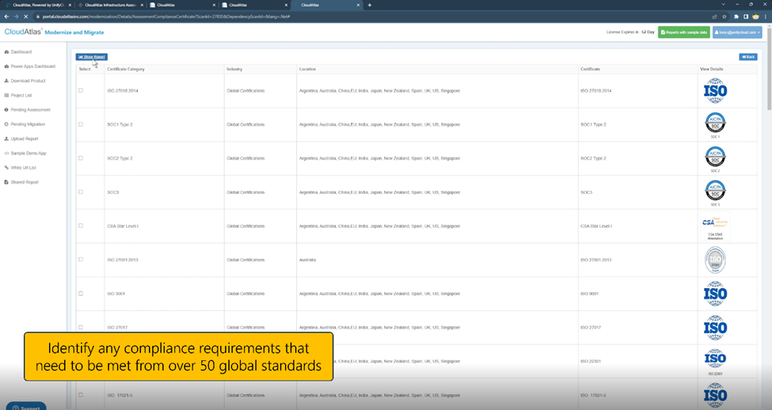The width and height of the screenshot is (772, 410).
Task: Open Pending Migration from sidebar
Action: pyautogui.click(x=25, y=124)
